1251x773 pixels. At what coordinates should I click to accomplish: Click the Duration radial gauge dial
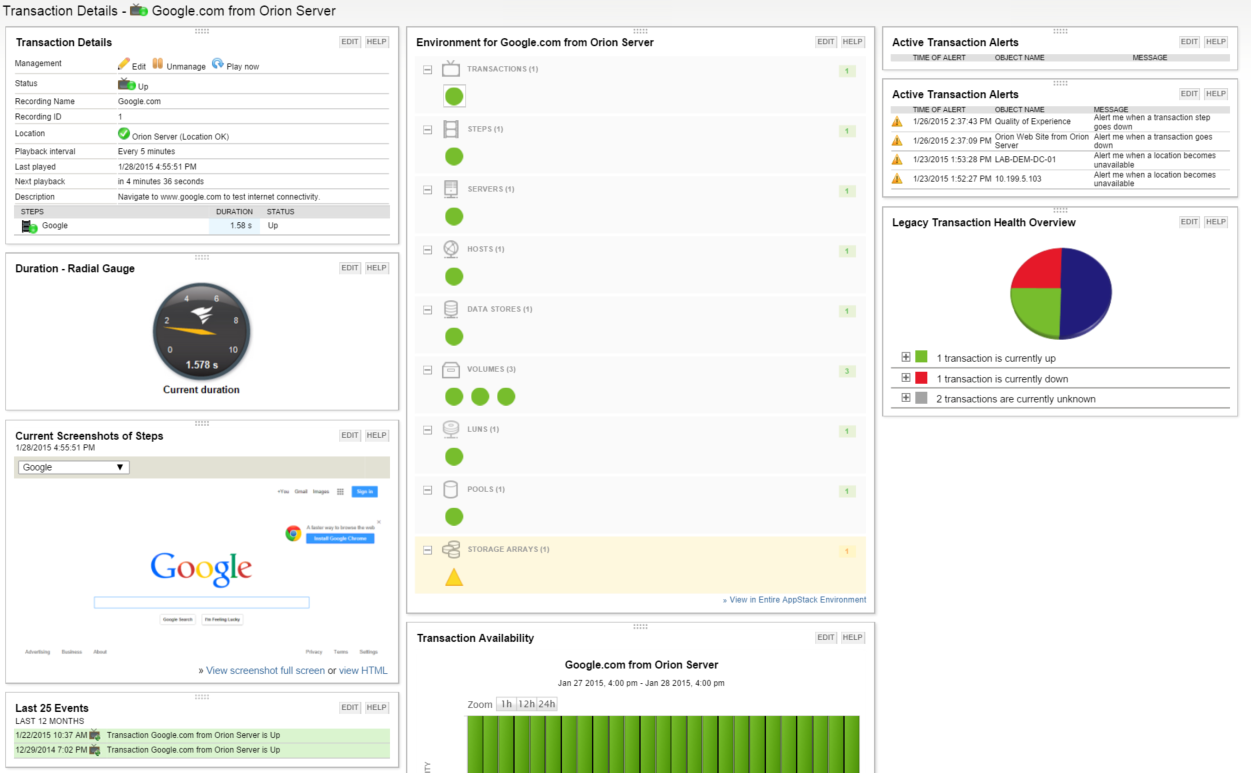(202, 331)
